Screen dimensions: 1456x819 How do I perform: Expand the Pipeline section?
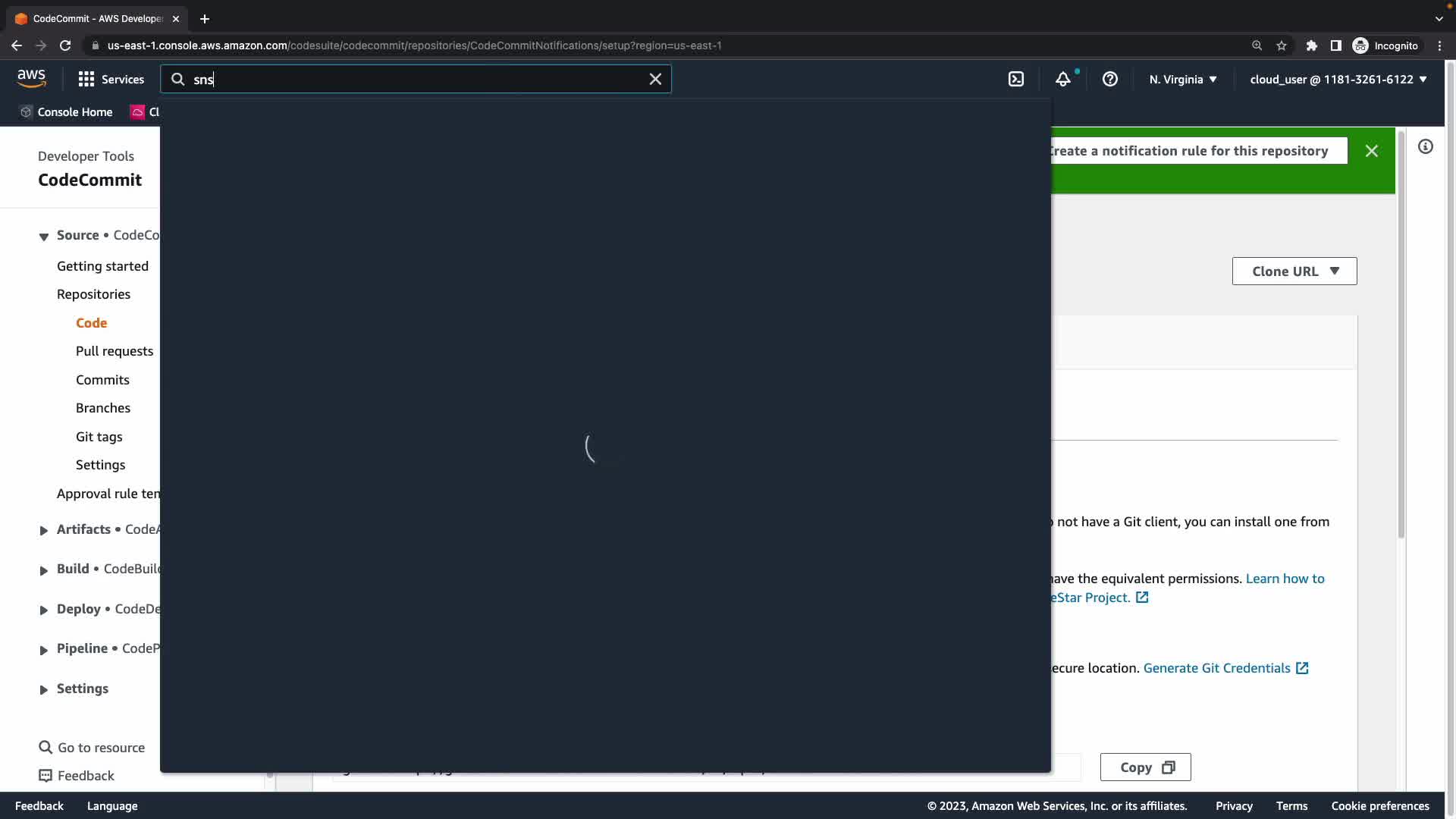[x=44, y=649]
